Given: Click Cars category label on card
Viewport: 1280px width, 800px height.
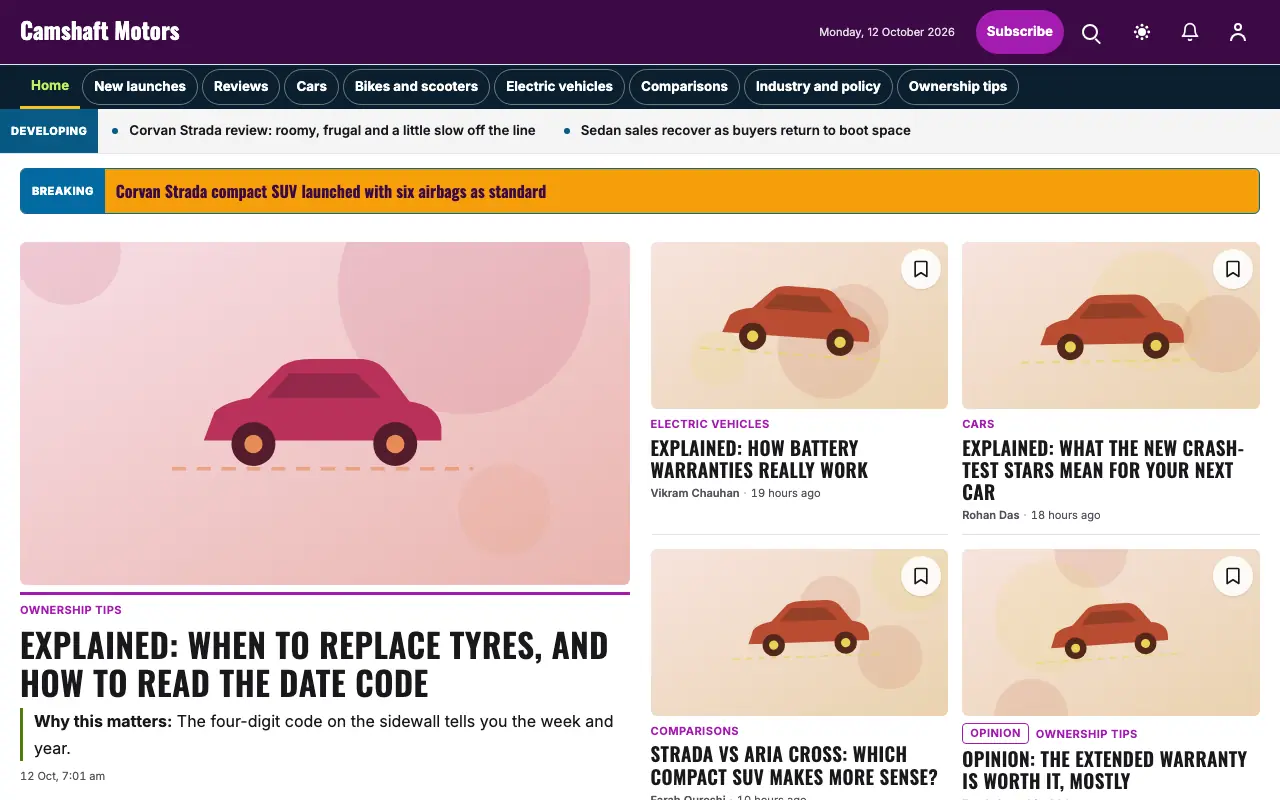Looking at the screenshot, I should tap(978, 424).
